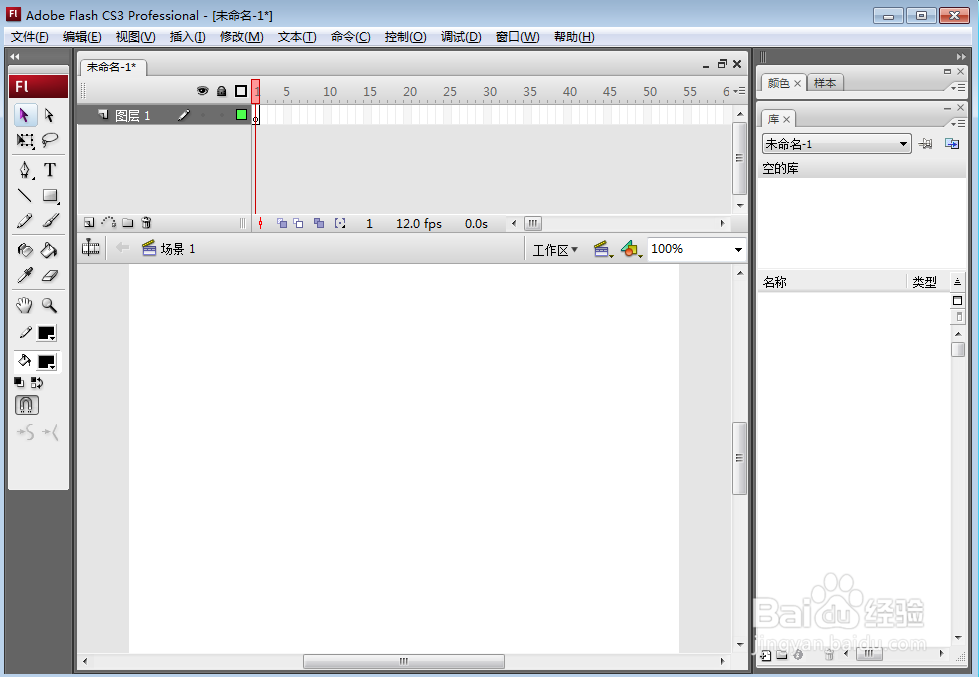The image size is (979, 677).
Task: Open the 帮助(H) menu
Action: (574, 37)
